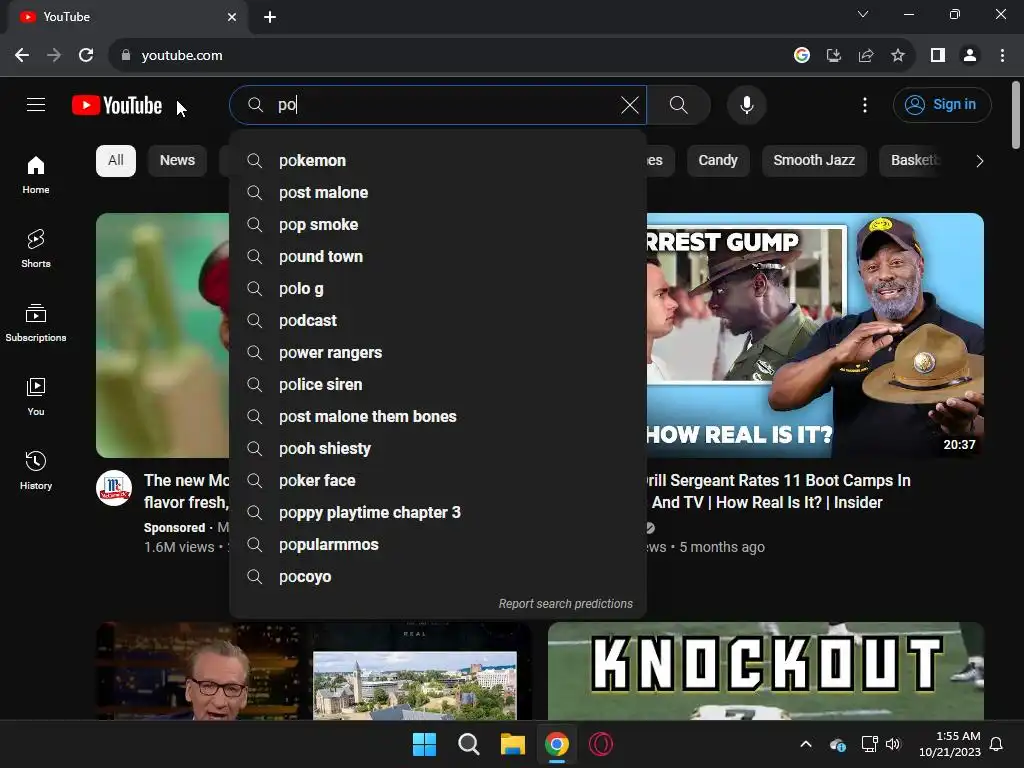Click the Sign in button
The height and width of the screenshot is (768, 1024).
(x=942, y=104)
